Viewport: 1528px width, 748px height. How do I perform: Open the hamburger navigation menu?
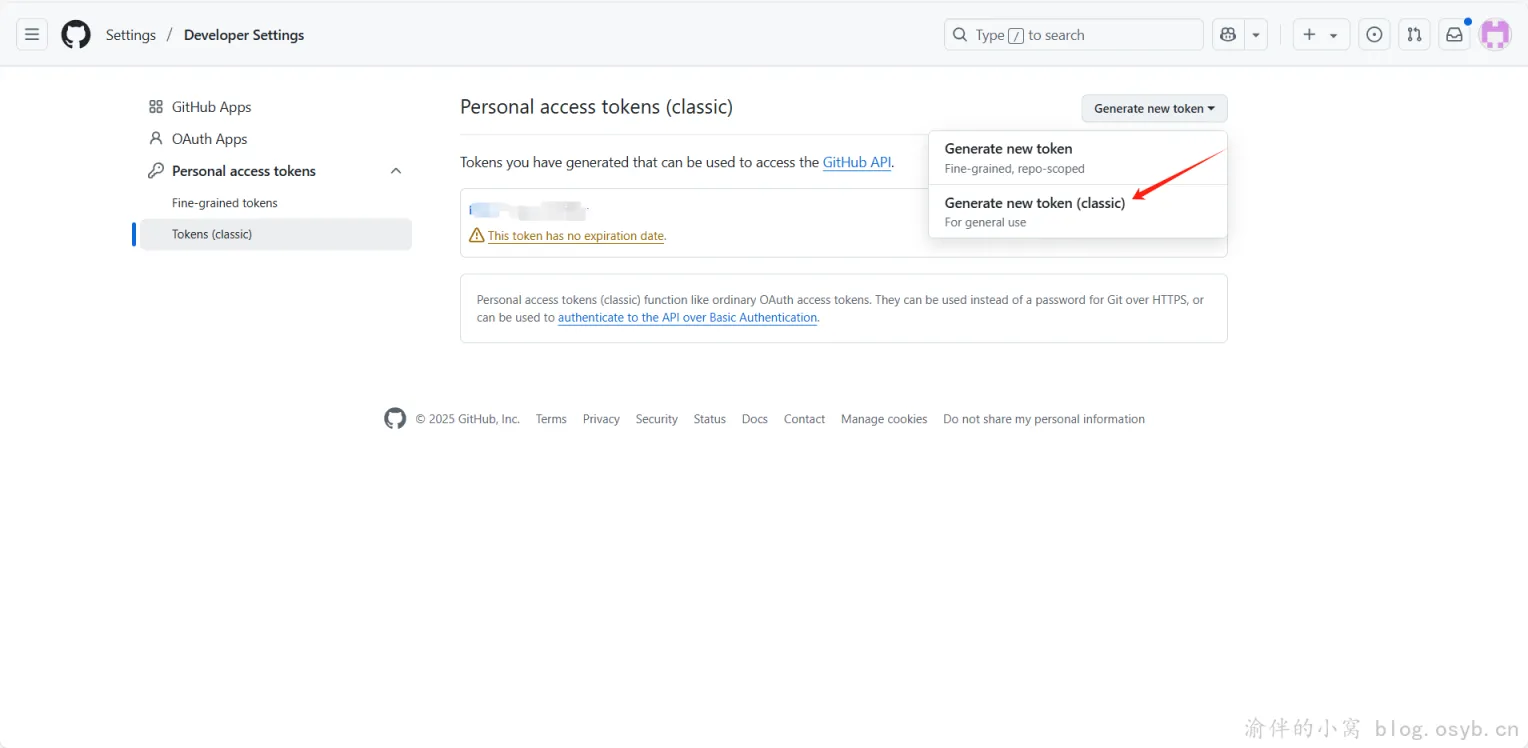click(32, 35)
